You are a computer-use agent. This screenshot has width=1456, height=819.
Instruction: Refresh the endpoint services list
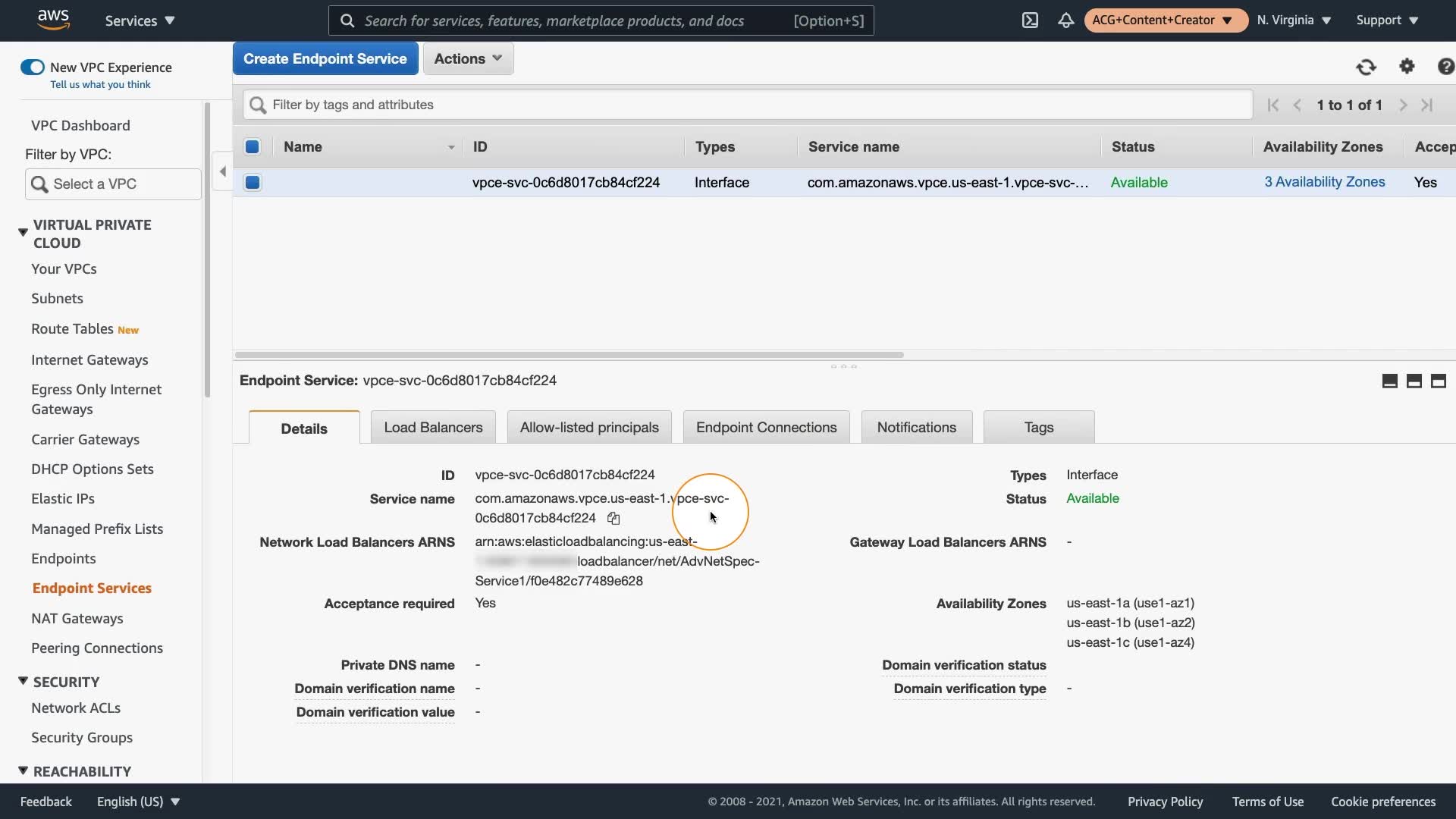(x=1366, y=67)
